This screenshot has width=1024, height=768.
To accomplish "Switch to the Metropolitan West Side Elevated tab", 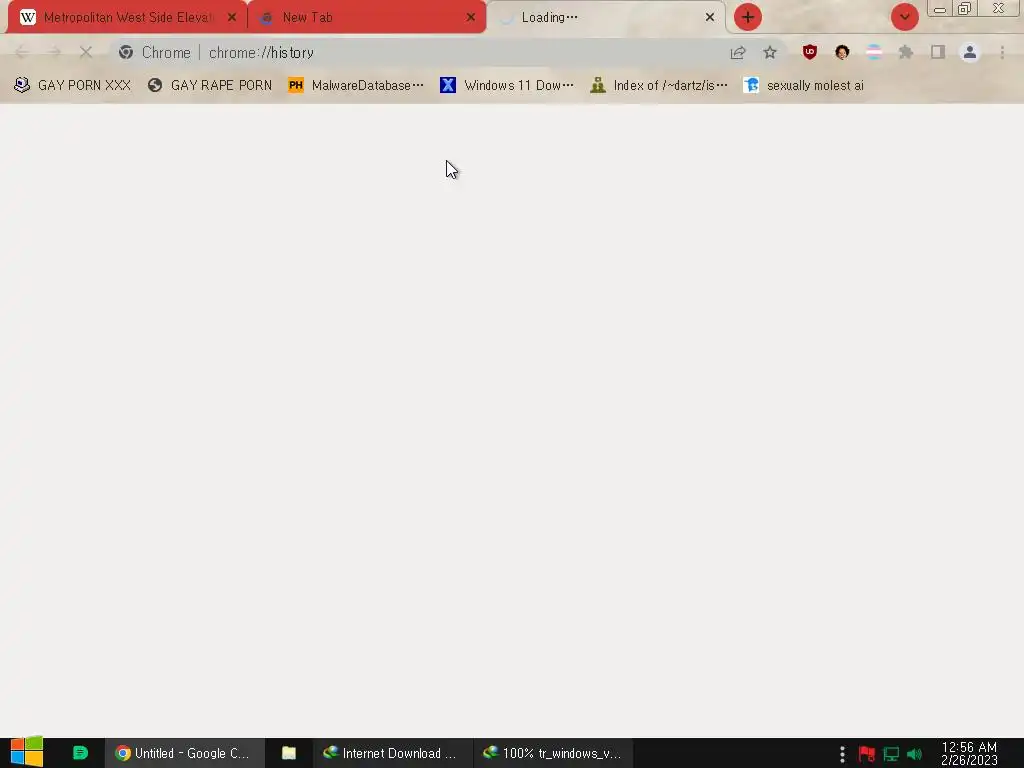I will point(127,17).
